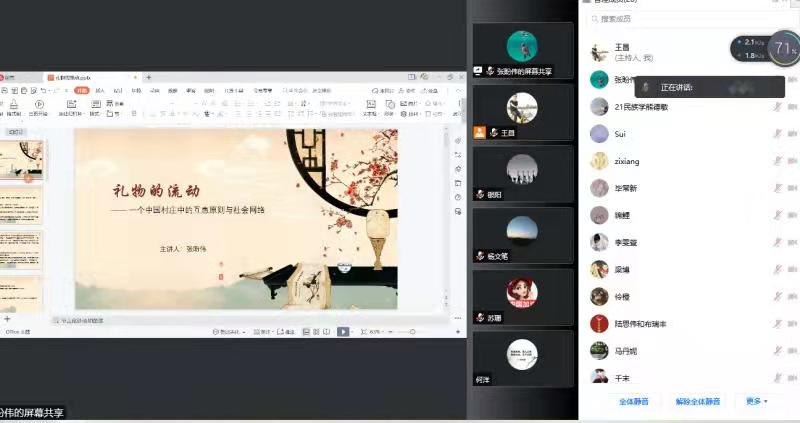Toggle microphone mute icon for 李雯萱
Viewport: 800px width, 423px height.
tap(777, 242)
